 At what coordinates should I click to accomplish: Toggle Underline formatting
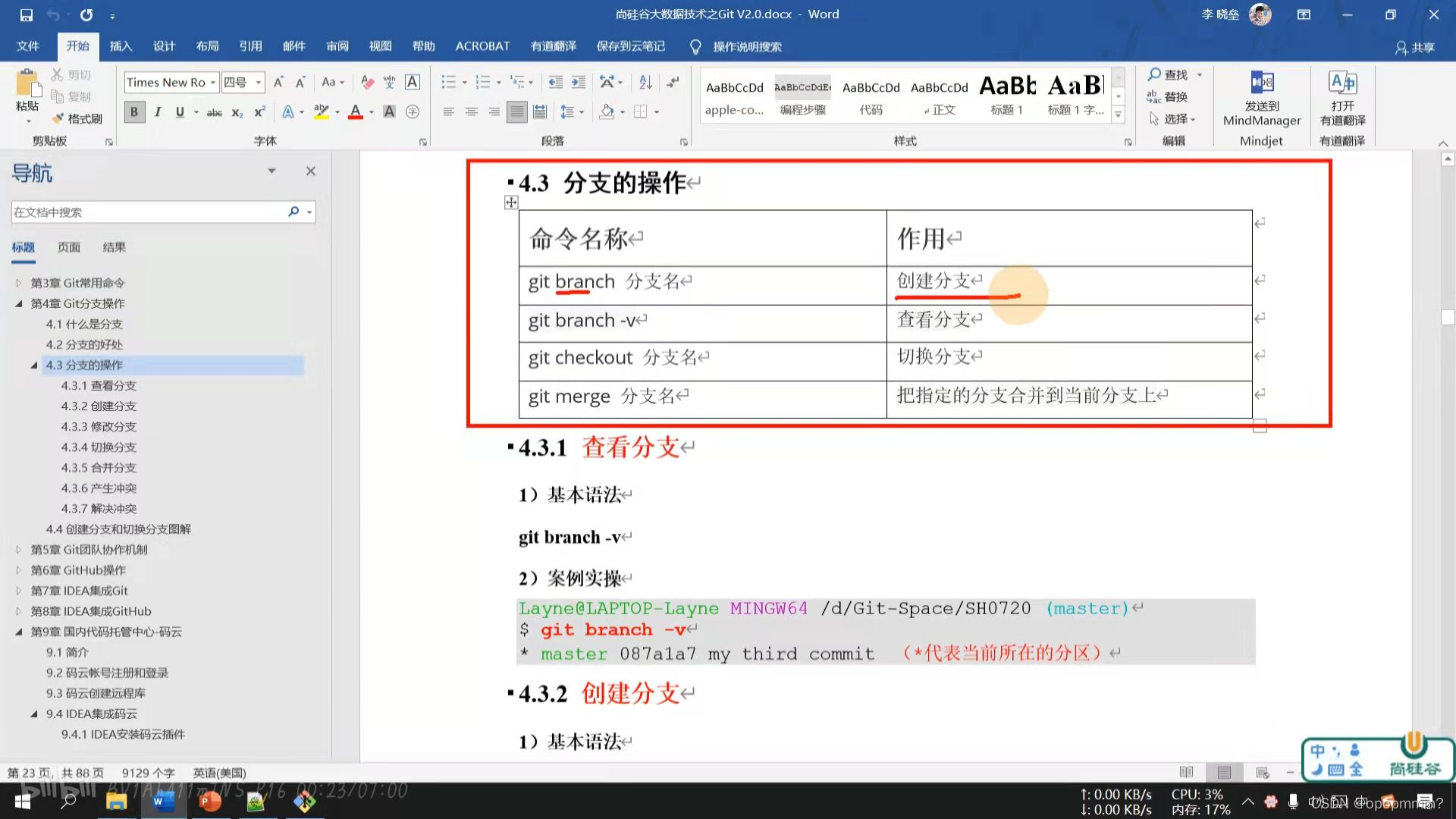pos(180,112)
